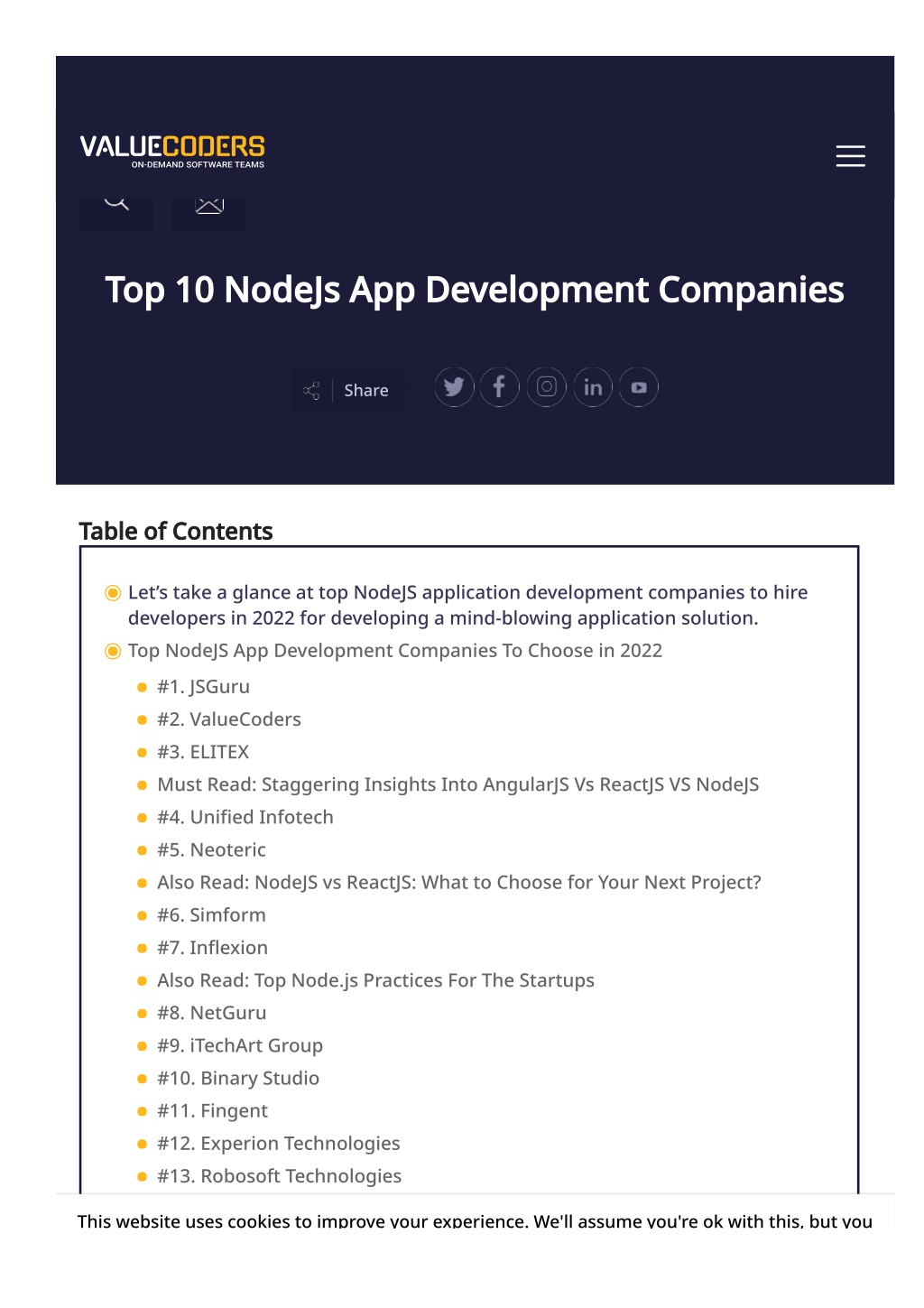Jump to #8. NetGuru
The height and width of the screenshot is (1308, 924).
pyautogui.click(x=212, y=1013)
